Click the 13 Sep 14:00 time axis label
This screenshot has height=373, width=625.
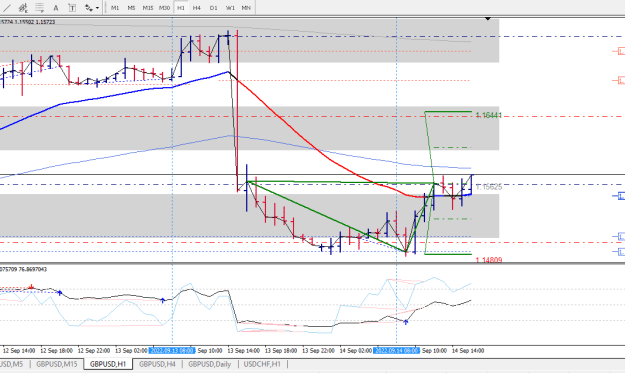click(x=244, y=351)
